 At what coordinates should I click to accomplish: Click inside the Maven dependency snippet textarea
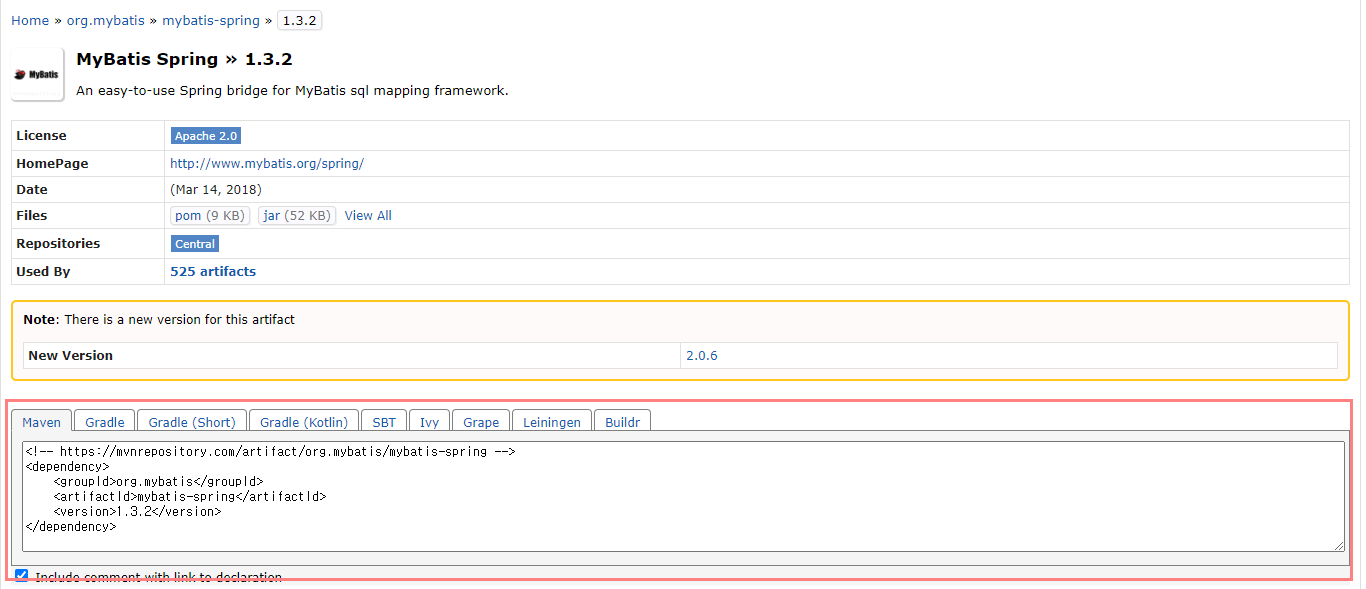coord(683,496)
